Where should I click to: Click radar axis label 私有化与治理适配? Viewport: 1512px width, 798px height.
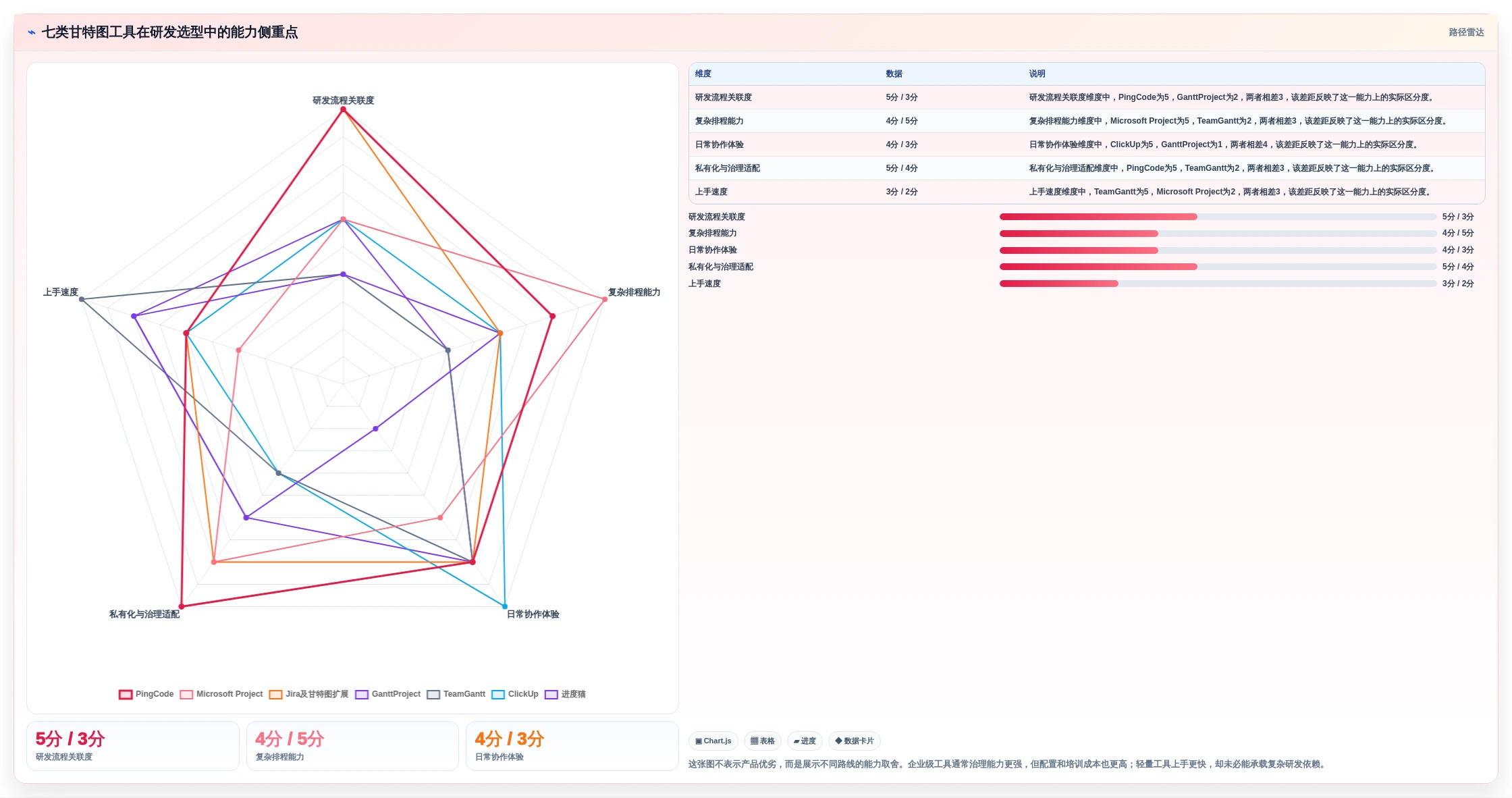(144, 614)
